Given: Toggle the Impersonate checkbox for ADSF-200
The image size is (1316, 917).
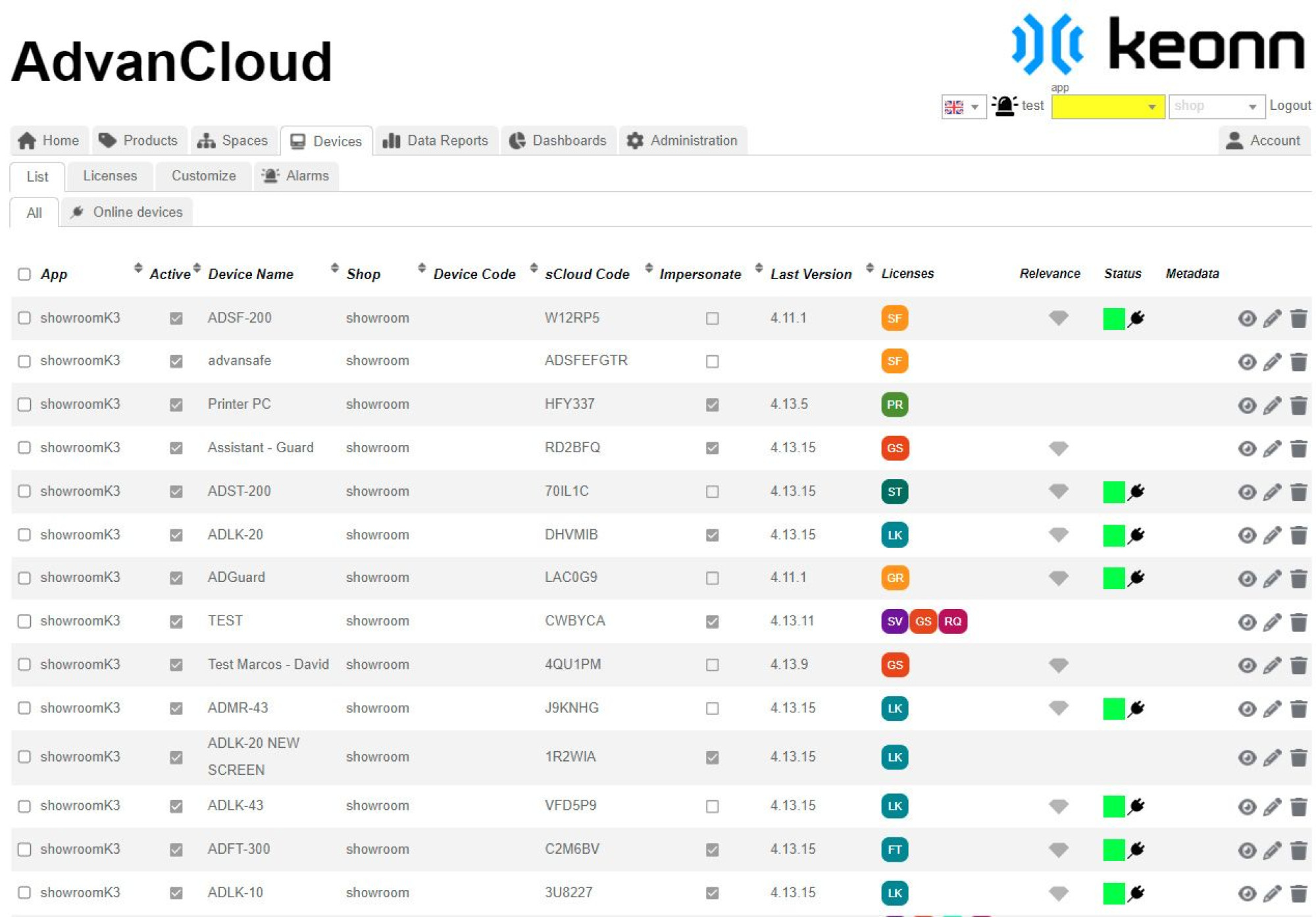Looking at the screenshot, I should click(x=712, y=319).
